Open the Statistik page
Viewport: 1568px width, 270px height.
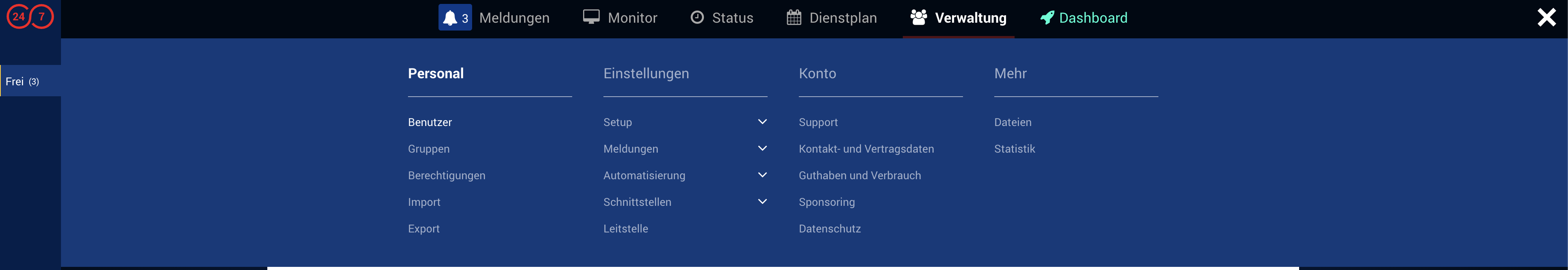1014,149
